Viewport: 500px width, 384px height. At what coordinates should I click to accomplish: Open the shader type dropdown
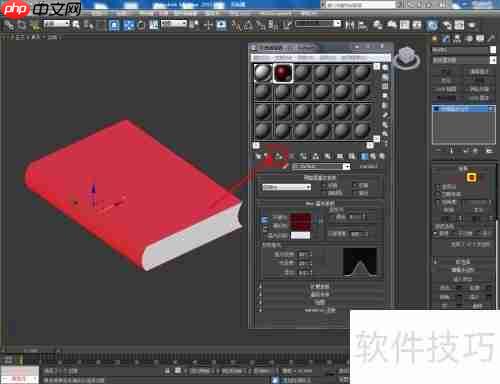[286, 187]
